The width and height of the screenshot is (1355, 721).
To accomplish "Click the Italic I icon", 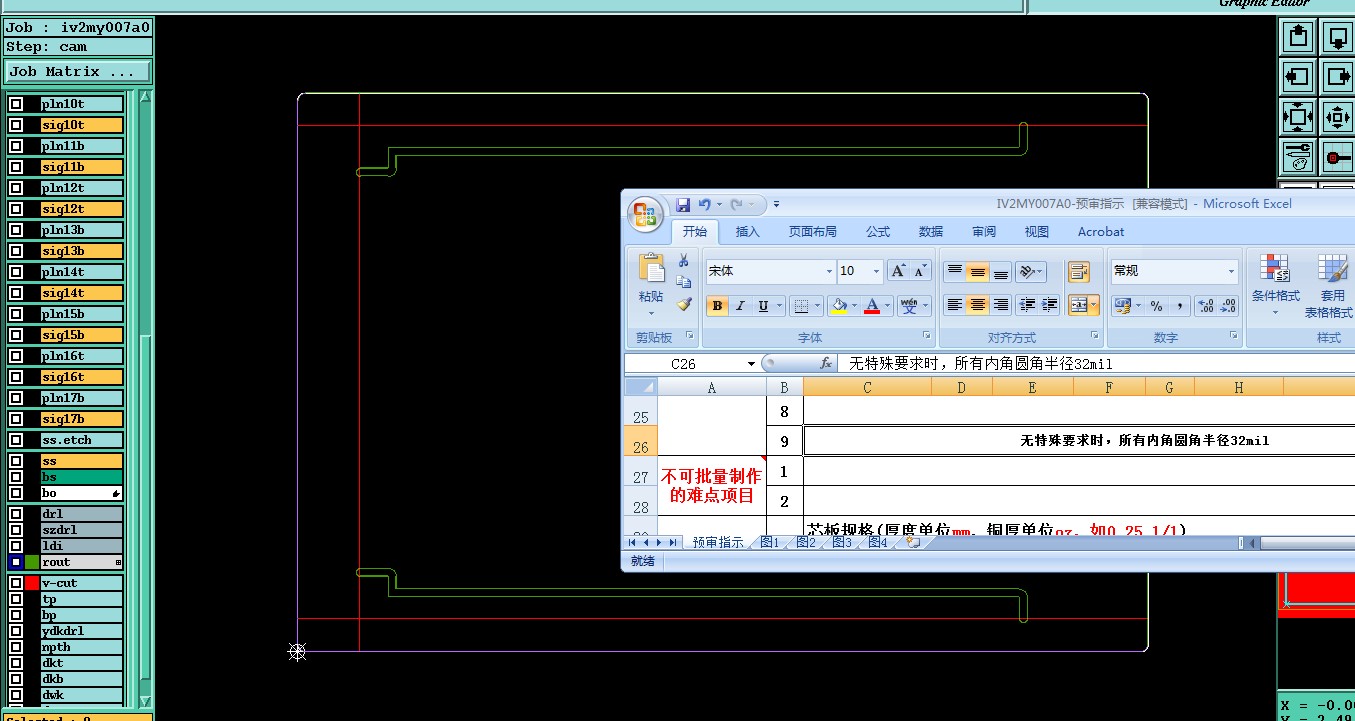I will (741, 306).
